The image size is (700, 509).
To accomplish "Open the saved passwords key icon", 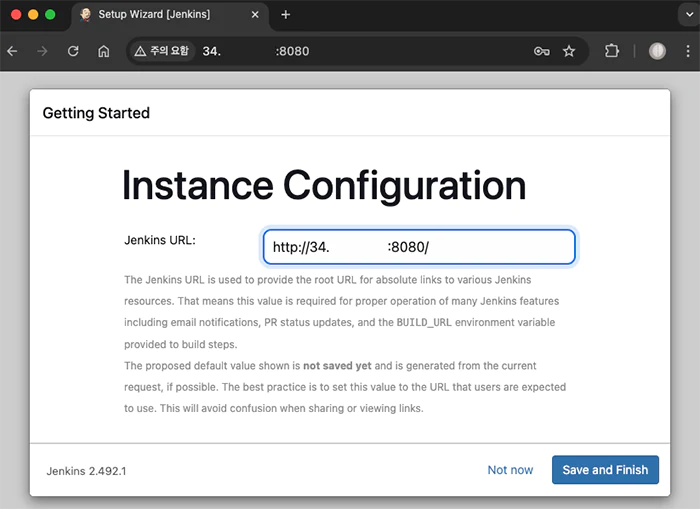I will (542, 51).
